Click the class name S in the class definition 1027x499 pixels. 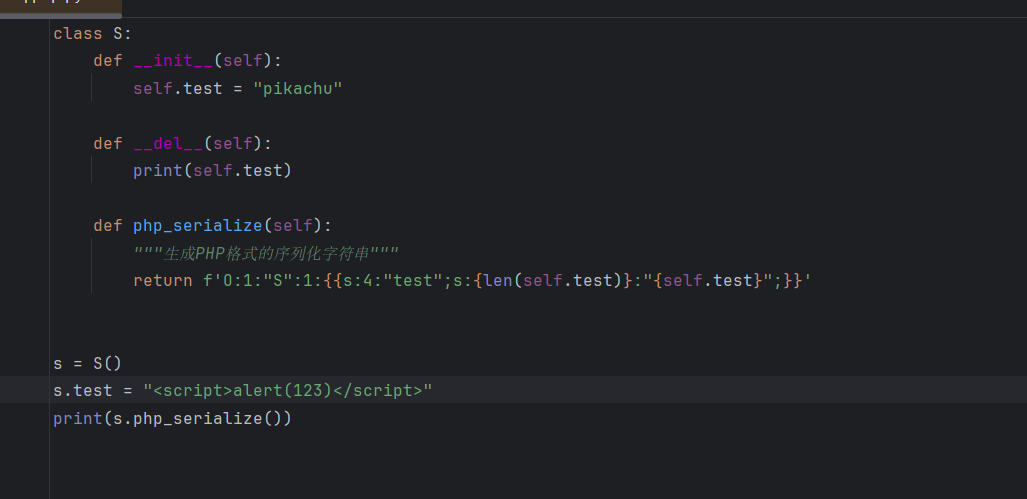coord(118,33)
